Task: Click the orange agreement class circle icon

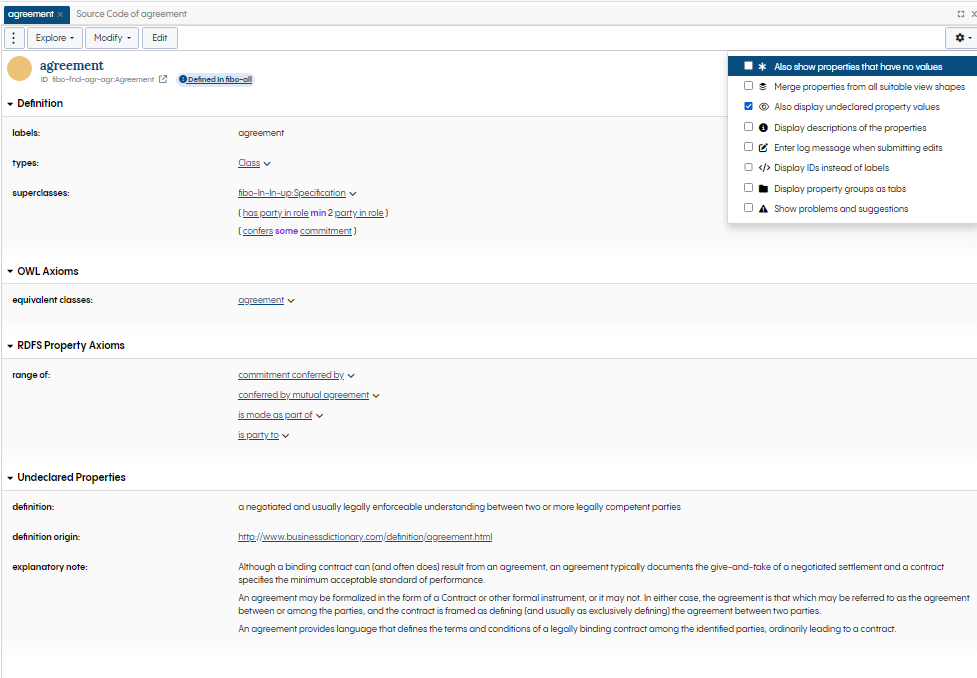Action: click(20, 70)
